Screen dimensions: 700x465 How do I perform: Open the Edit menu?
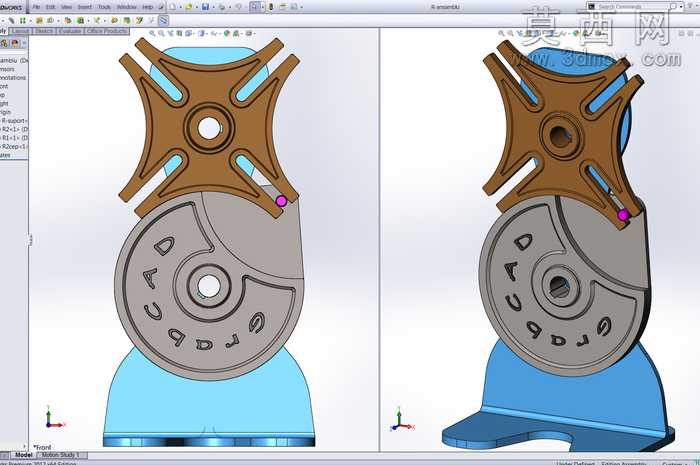50,7
